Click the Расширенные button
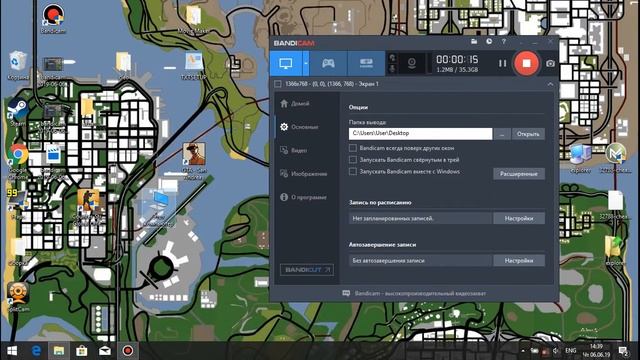 (519, 174)
